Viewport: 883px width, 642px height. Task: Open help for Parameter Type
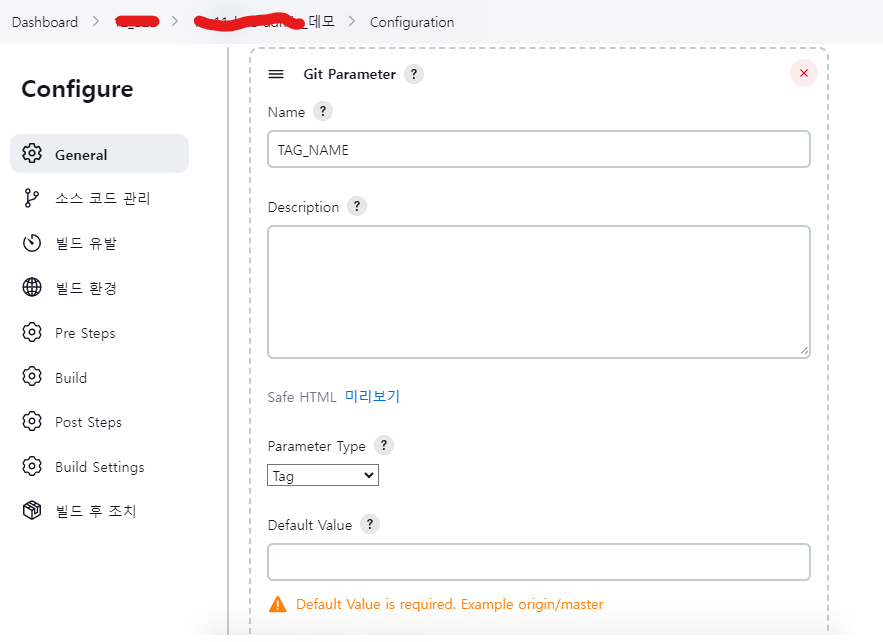pyautogui.click(x=383, y=445)
